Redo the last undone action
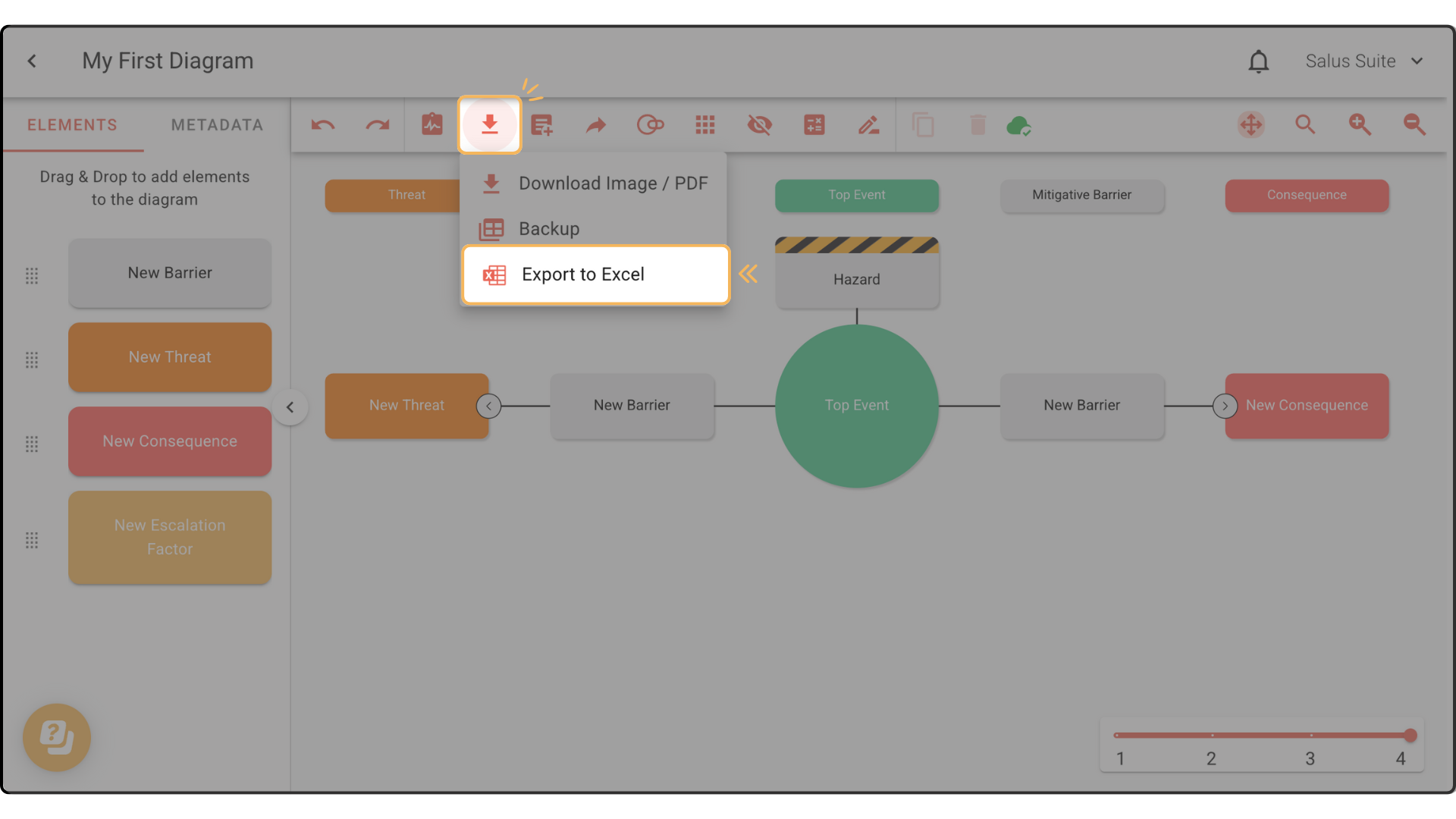1456x819 pixels. pyautogui.click(x=378, y=125)
